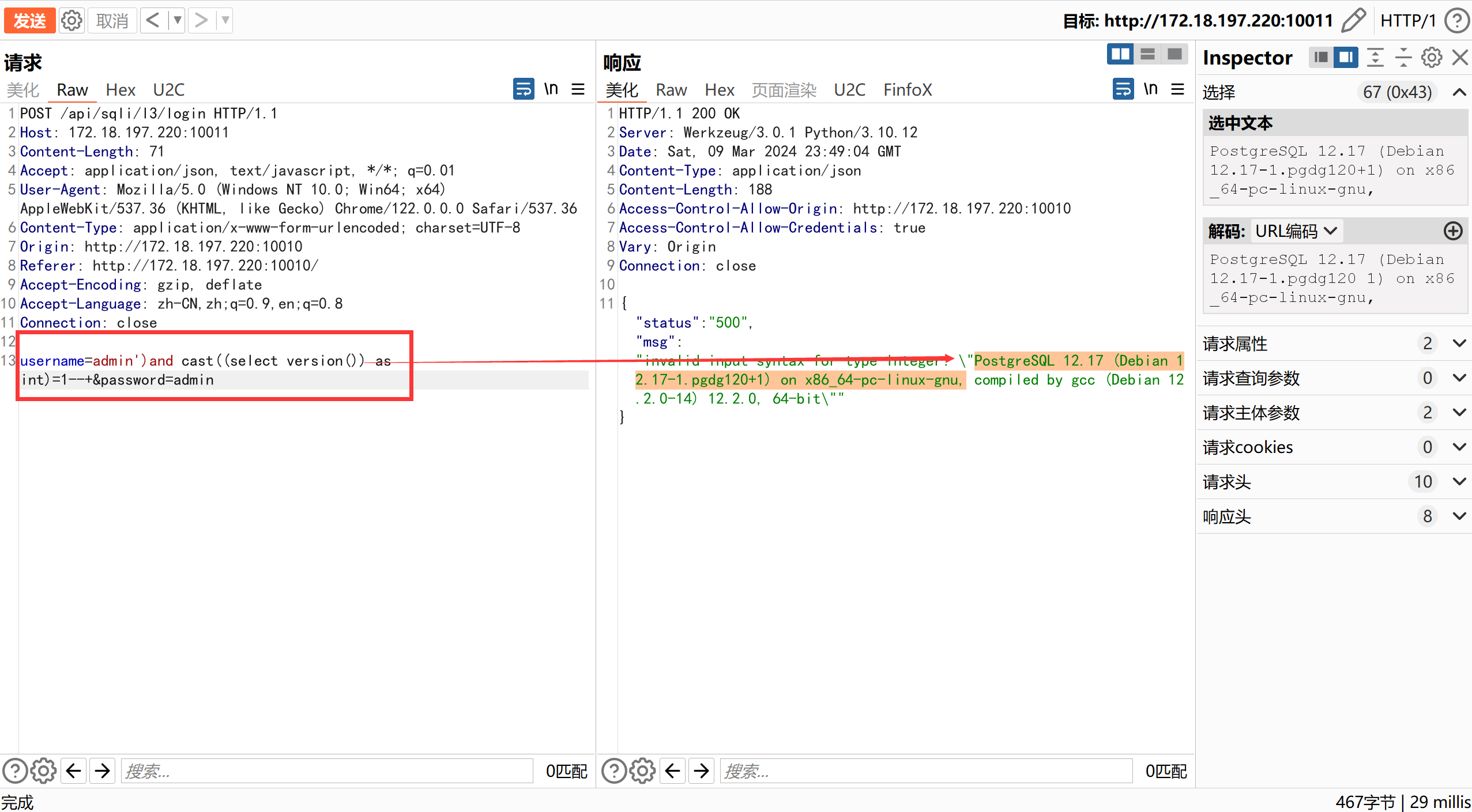Click the plus icon in the 解码 section
This screenshot has height=812, width=1472.
(1452, 231)
